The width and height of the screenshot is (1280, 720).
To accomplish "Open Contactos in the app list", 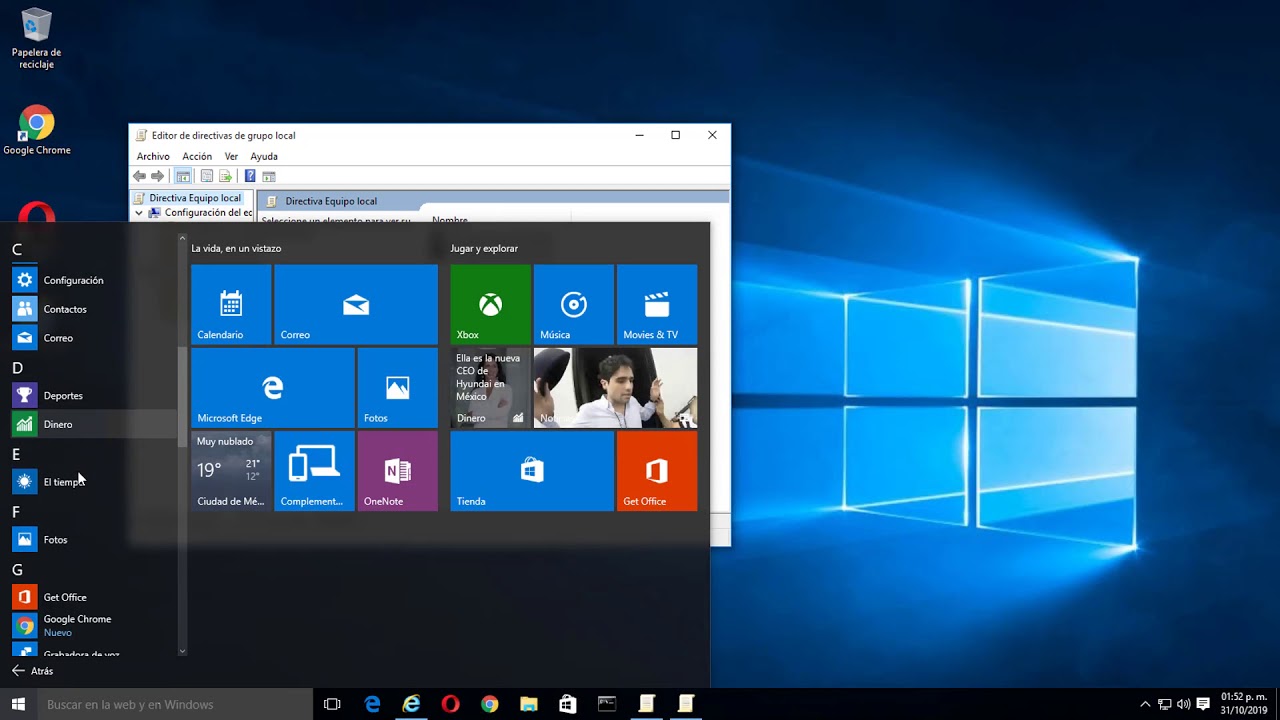I will 94,309.
